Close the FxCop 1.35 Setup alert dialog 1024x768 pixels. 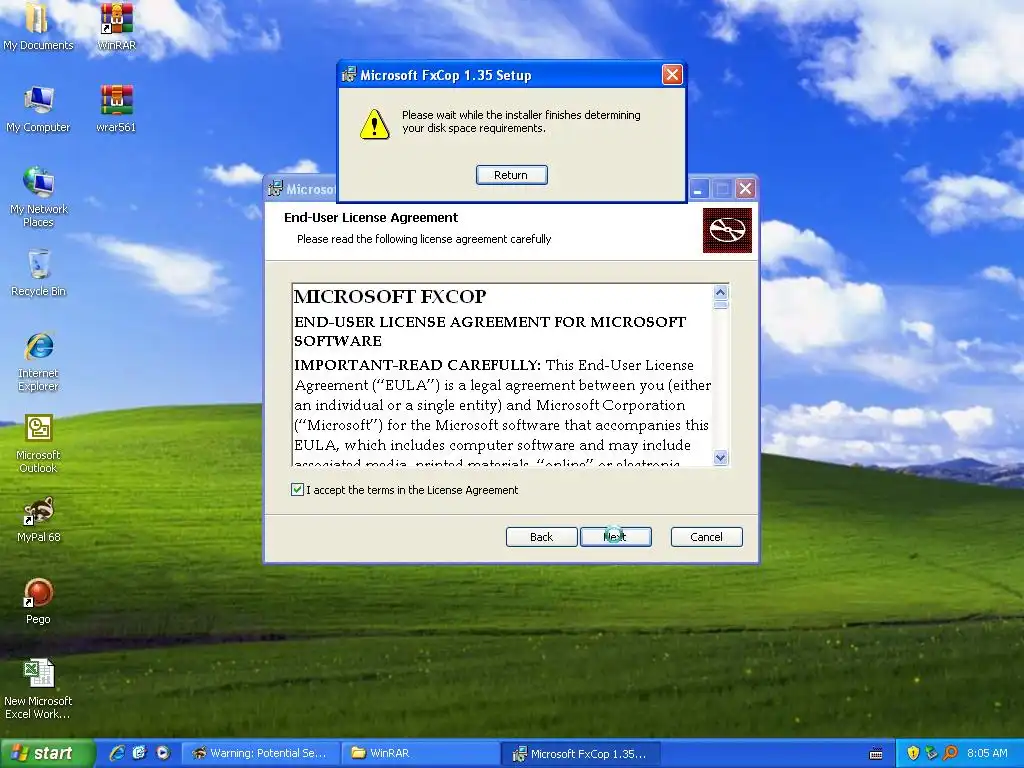pos(672,74)
